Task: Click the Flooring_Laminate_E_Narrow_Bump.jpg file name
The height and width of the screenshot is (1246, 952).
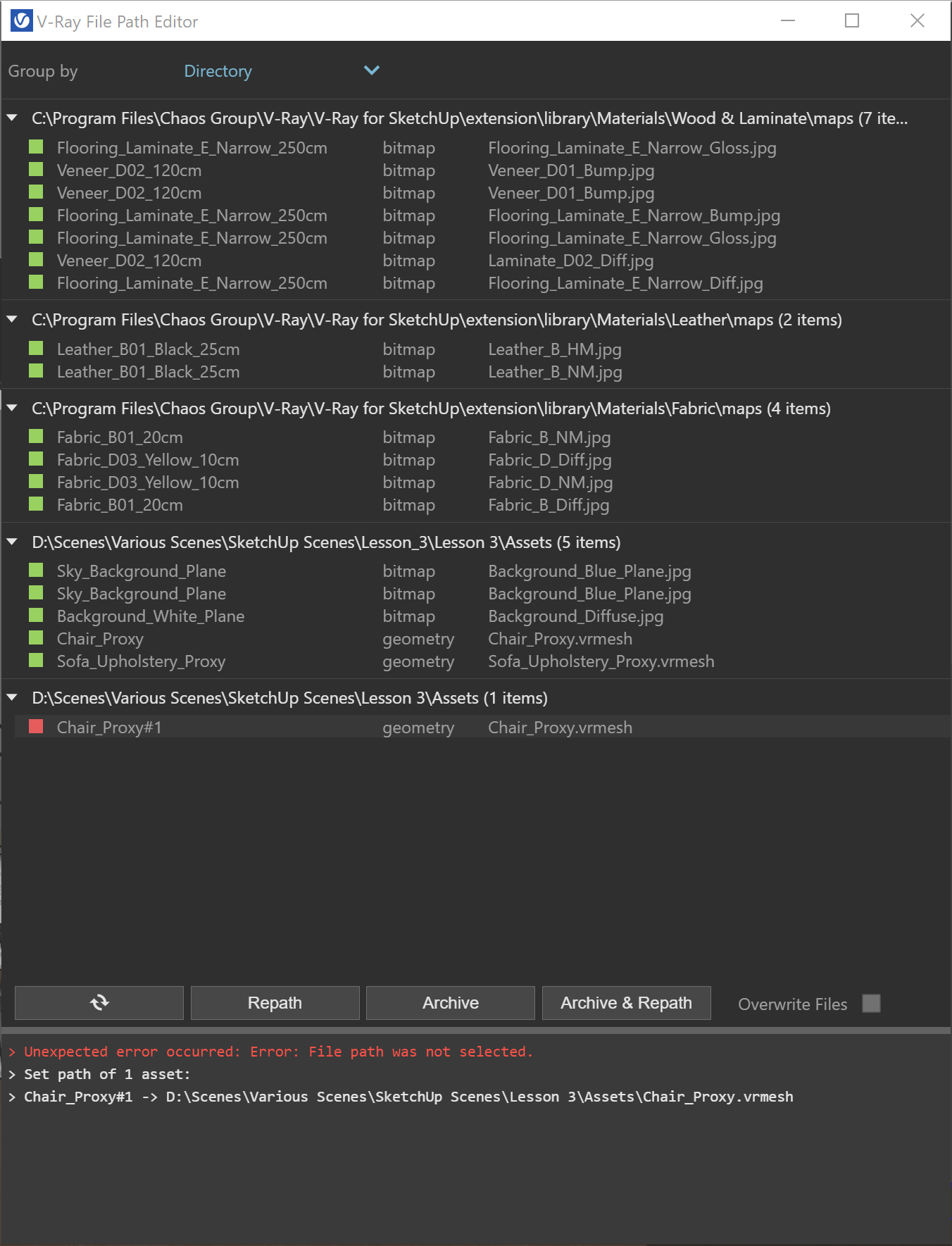Action: [x=634, y=216]
